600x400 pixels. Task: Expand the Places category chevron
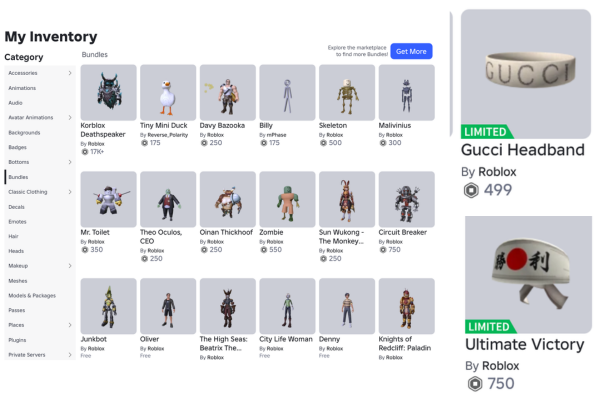pyautogui.click(x=70, y=325)
